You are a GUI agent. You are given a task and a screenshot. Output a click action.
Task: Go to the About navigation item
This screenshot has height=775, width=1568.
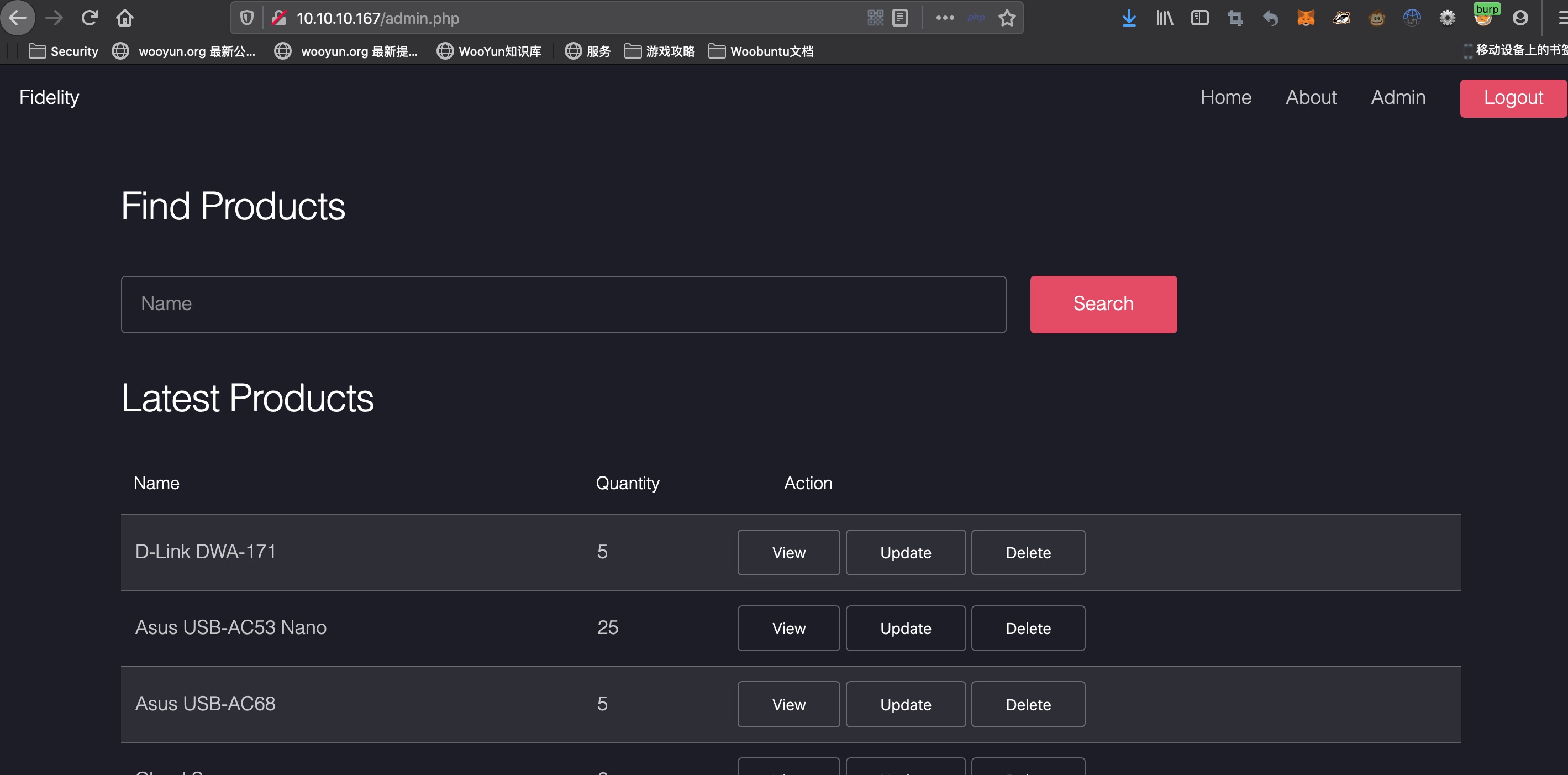[1311, 97]
